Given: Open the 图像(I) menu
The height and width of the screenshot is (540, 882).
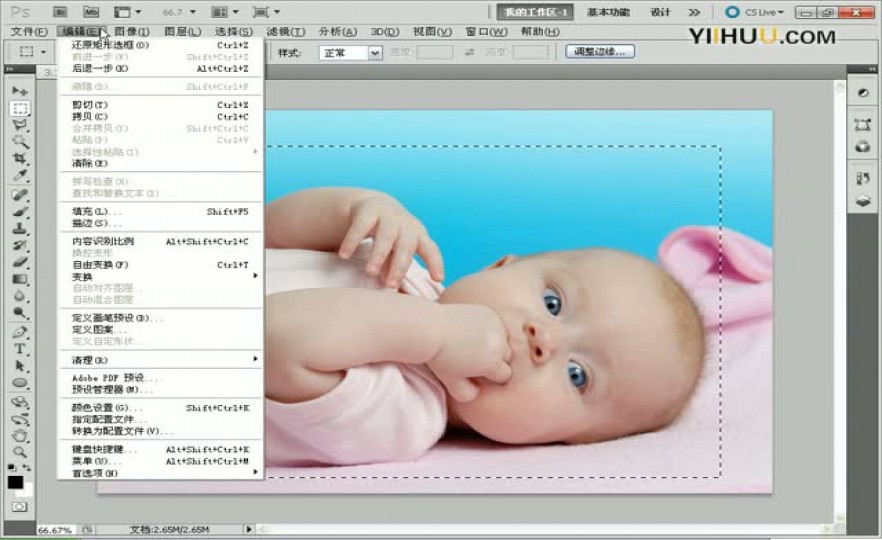Looking at the screenshot, I should (x=132, y=32).
